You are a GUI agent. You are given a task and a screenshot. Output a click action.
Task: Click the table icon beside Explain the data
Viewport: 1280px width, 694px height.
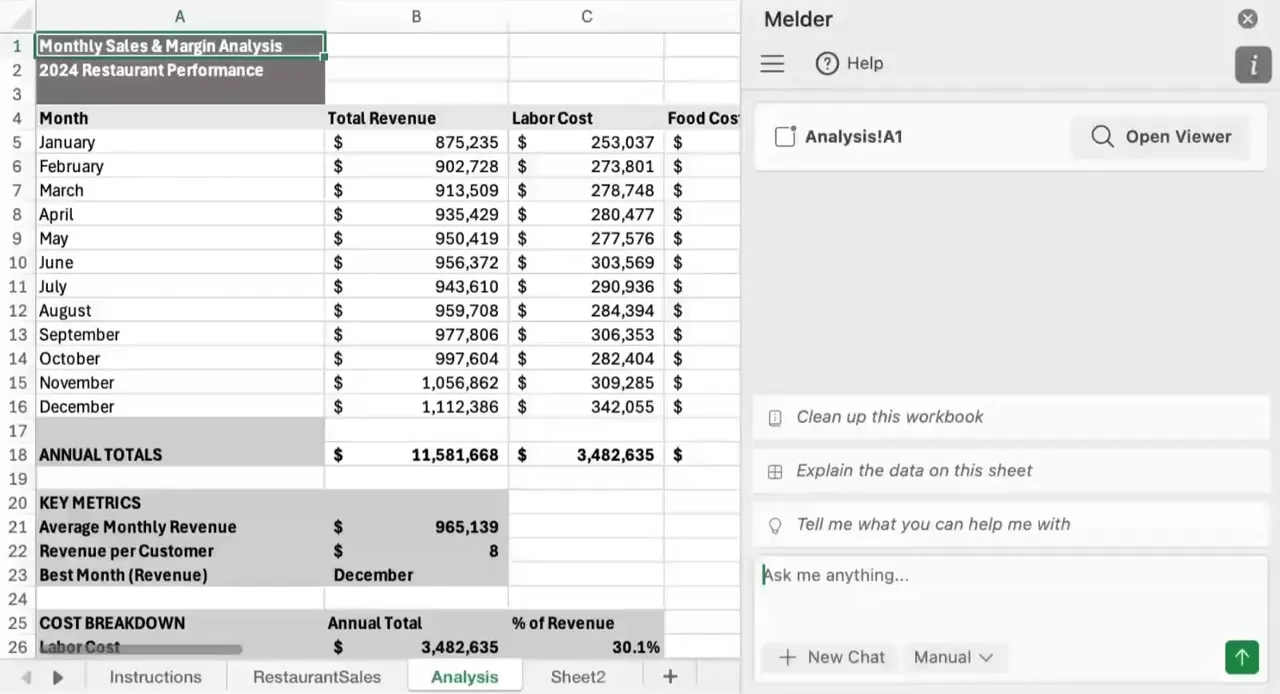pyautogui.click(x=774, y=471)
